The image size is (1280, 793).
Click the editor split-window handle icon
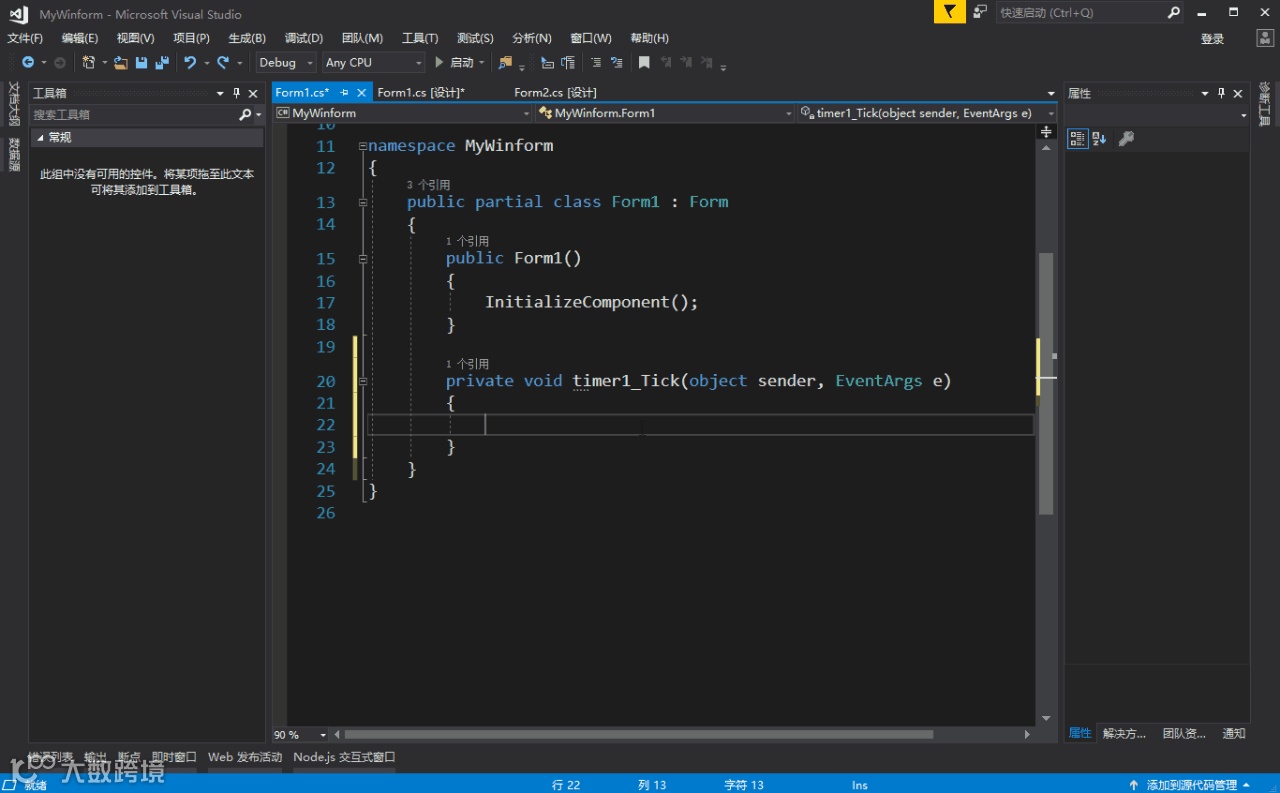click(1046, 132)
